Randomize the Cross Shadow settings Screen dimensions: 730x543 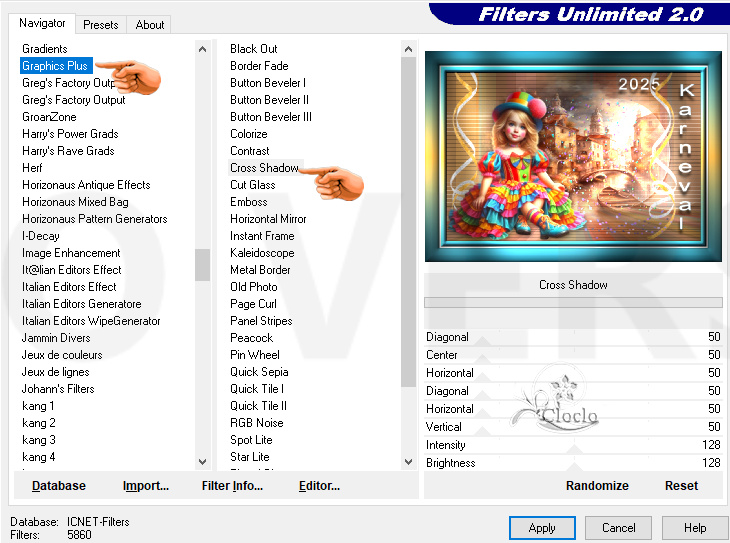(x=597, y=486)
